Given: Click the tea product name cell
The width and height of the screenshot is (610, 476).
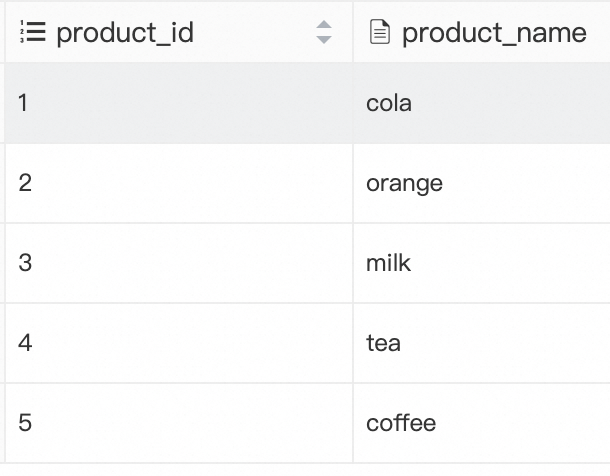Looking at the screenshot, I should [383, 343].
